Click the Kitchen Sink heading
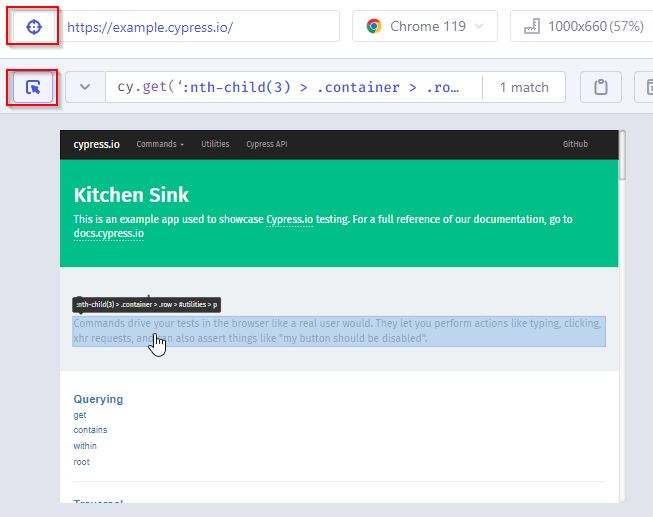This screenshot has height=517, width=653. [131, 195]
